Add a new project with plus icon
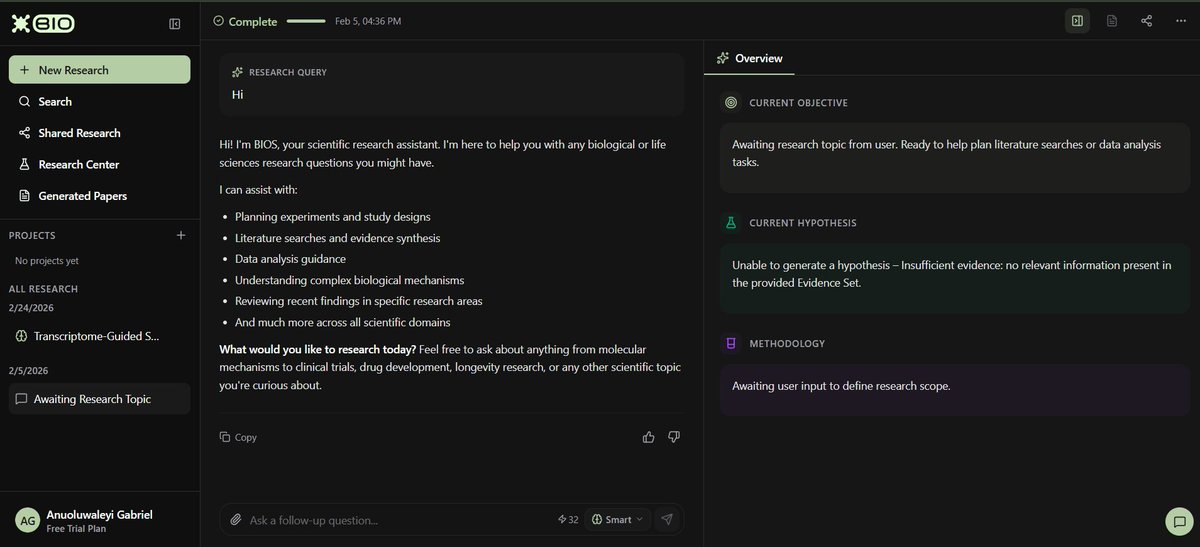The width and height of the screenshot is (1200, 547). tap(181, 235)
